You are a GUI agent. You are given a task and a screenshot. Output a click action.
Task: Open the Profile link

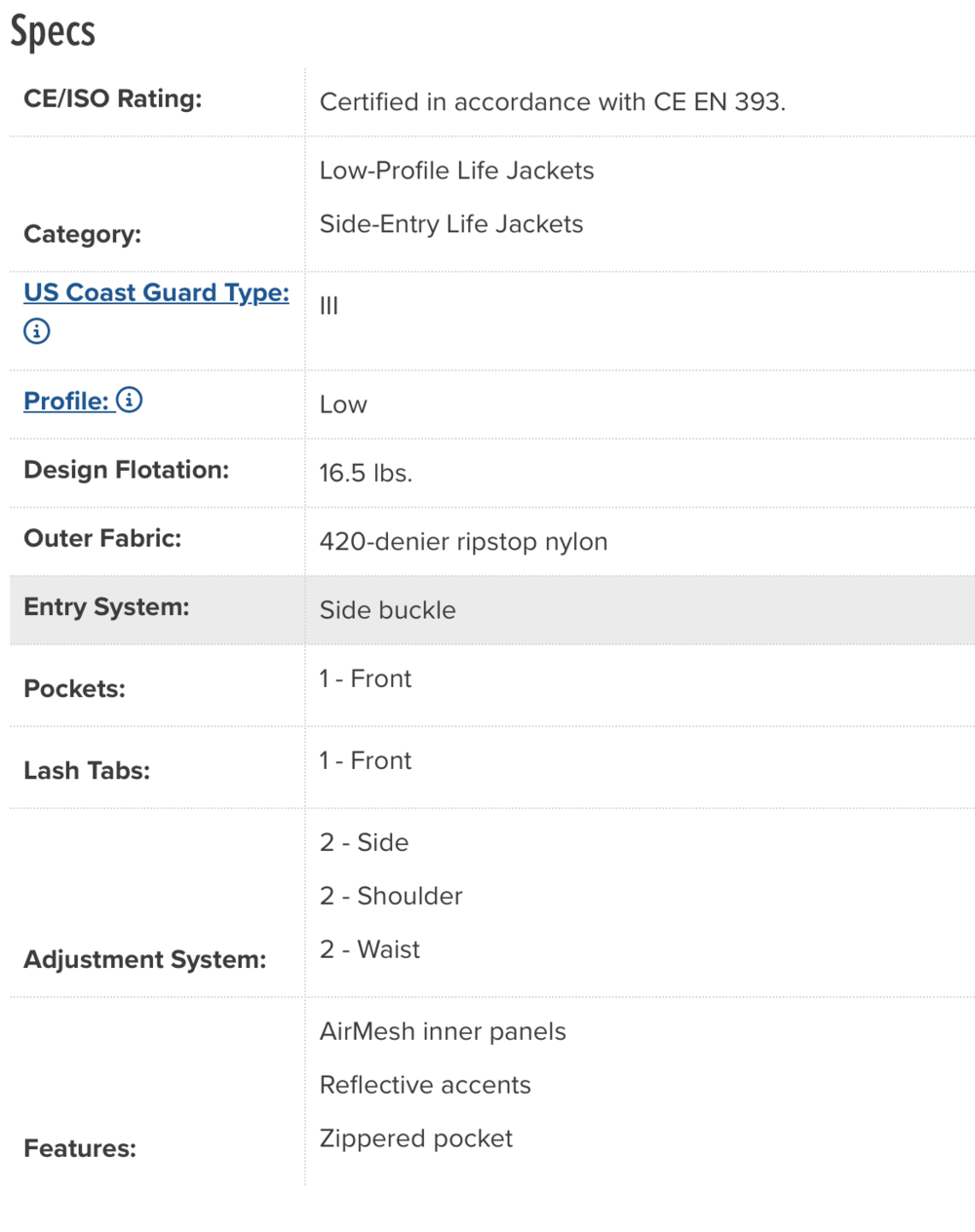[x=65, y=401]
